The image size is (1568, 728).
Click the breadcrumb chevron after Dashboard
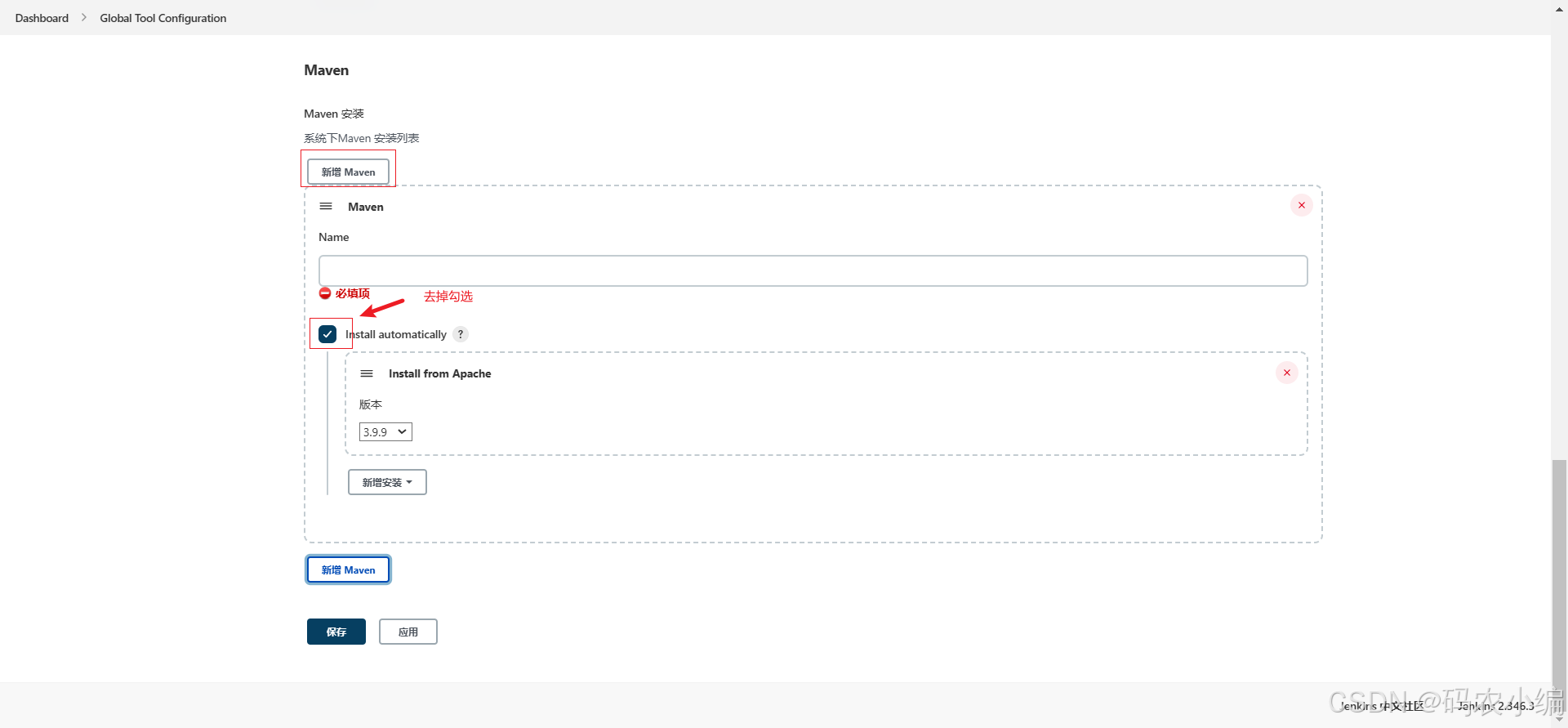(83, 17)
